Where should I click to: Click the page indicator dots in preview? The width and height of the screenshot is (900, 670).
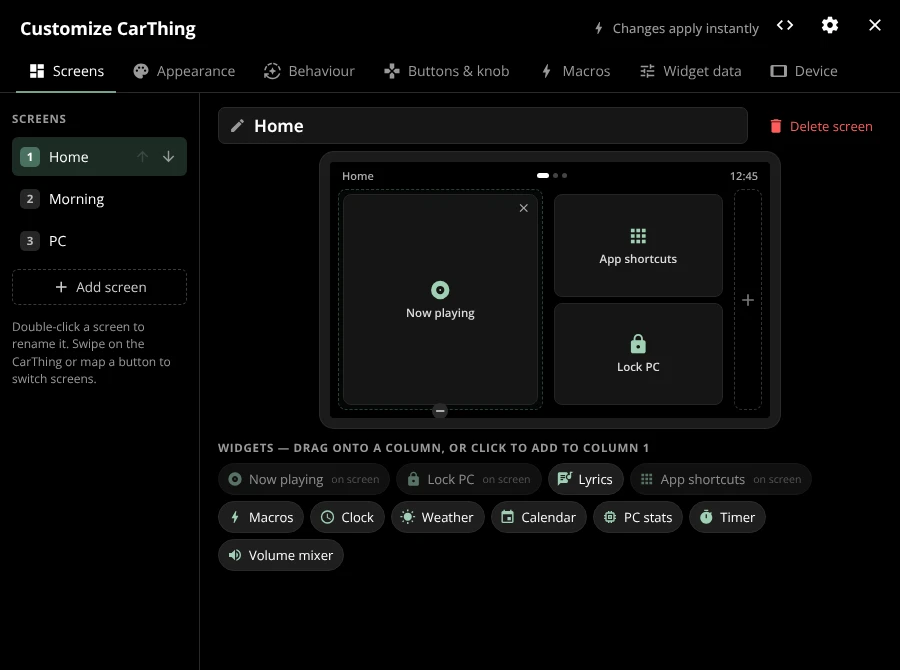click(x=552, y=176)
